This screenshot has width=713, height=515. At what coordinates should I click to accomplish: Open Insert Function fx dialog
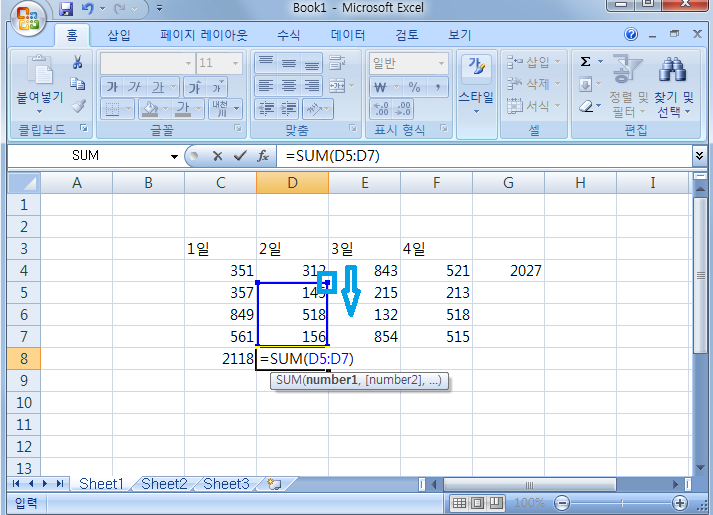pyautogui.click(x=263, y=156)
